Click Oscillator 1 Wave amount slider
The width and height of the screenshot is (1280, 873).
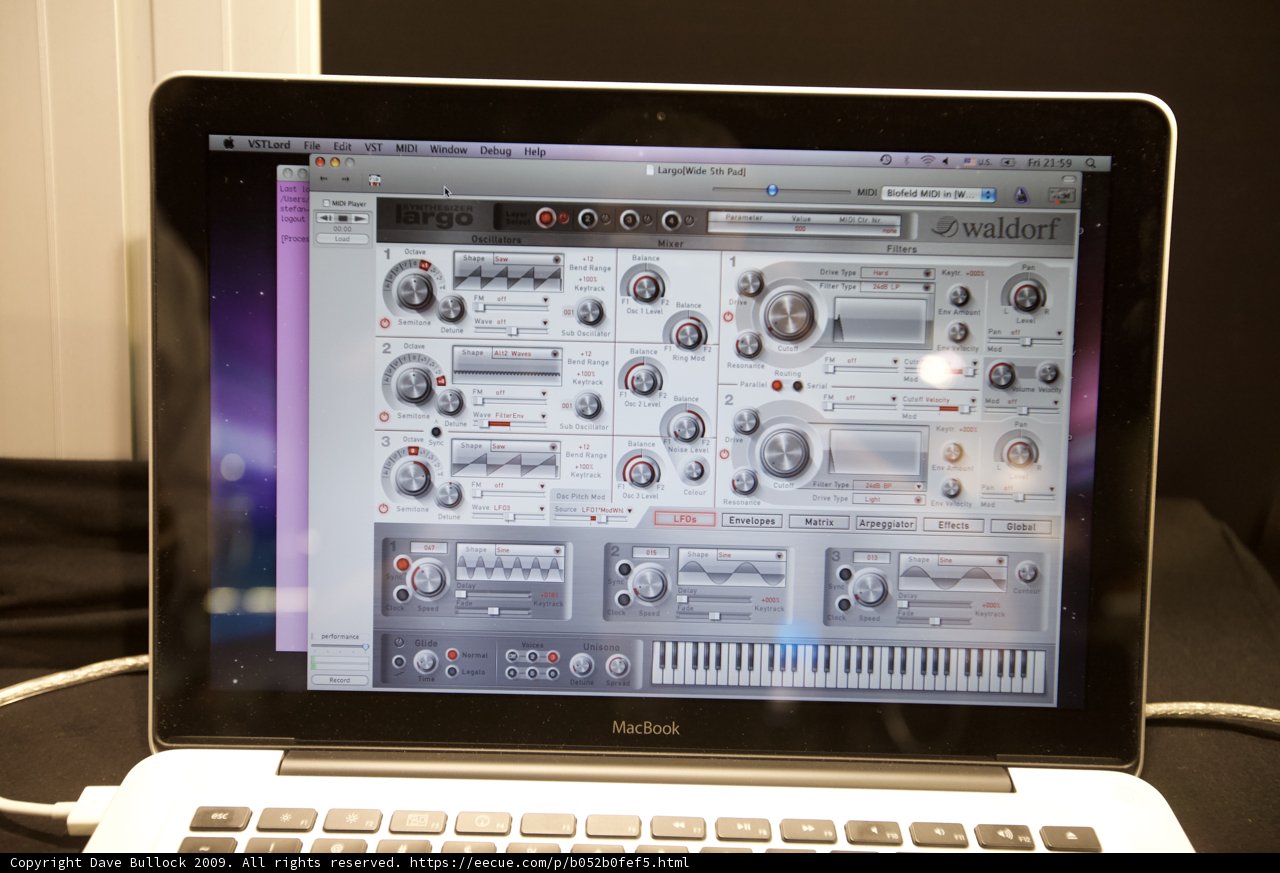tap(511, 331)
